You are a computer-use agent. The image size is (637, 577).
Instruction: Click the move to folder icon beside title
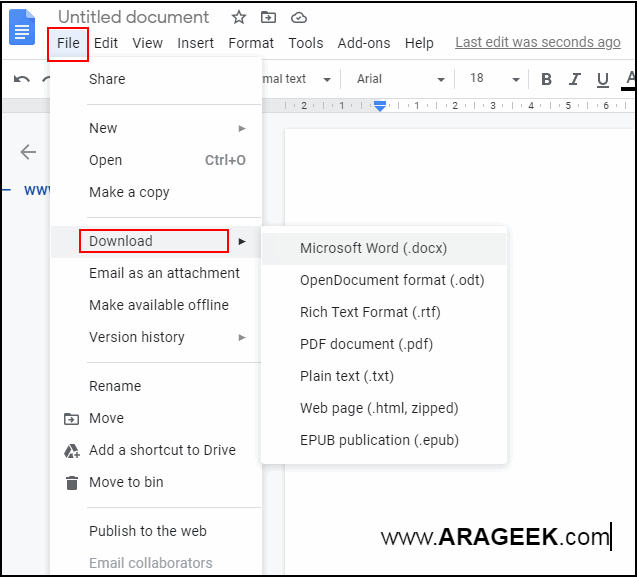pyautogui.click(x=268, y=17)
